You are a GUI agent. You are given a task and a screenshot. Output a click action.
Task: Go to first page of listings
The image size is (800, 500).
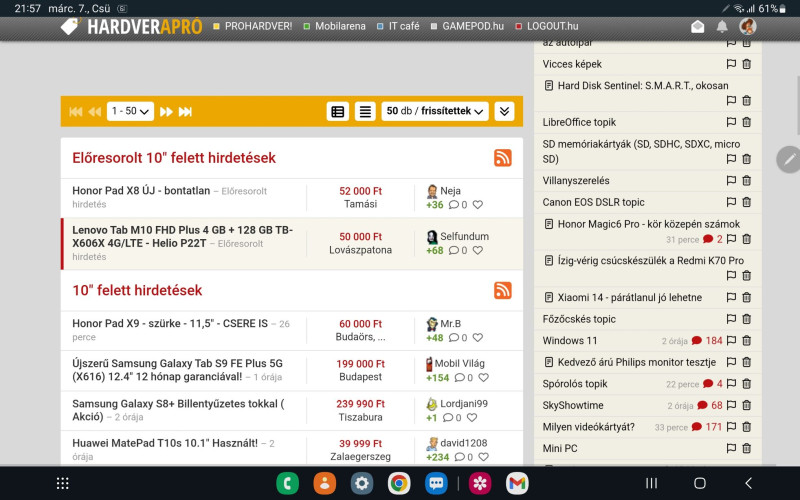76,111
